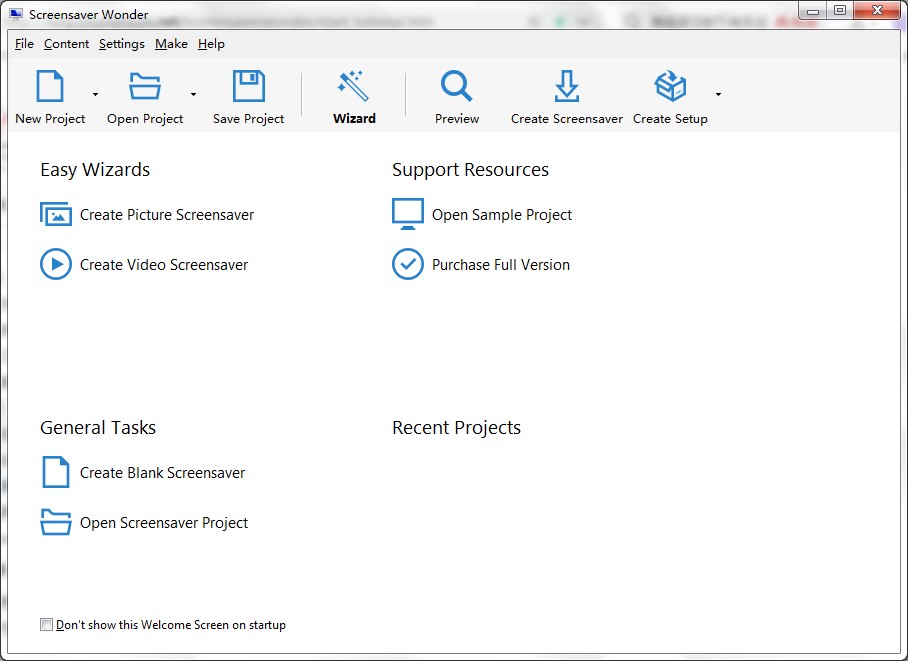Expand the Create Setup dropdown arrow
The image size is (908, 661).
[718, 94]
